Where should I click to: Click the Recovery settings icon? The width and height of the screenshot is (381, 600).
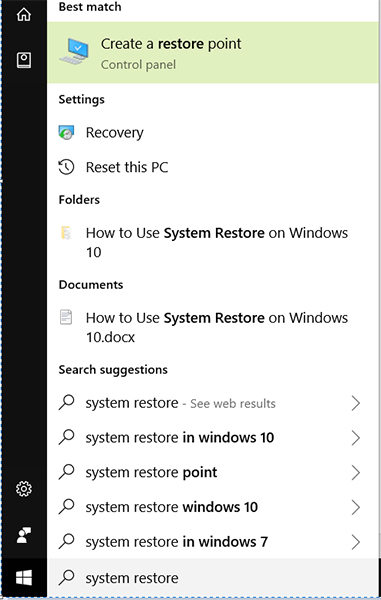point(66,133)
